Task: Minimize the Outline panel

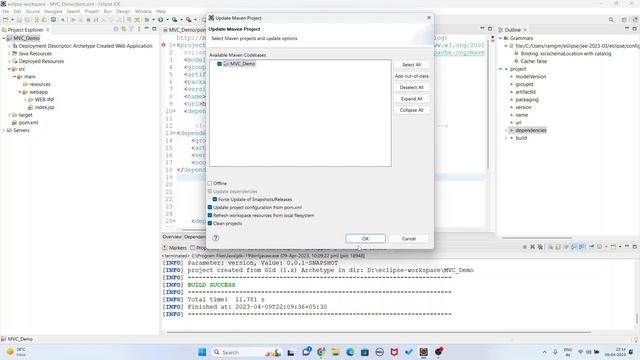Action: [x=627, y=29]
